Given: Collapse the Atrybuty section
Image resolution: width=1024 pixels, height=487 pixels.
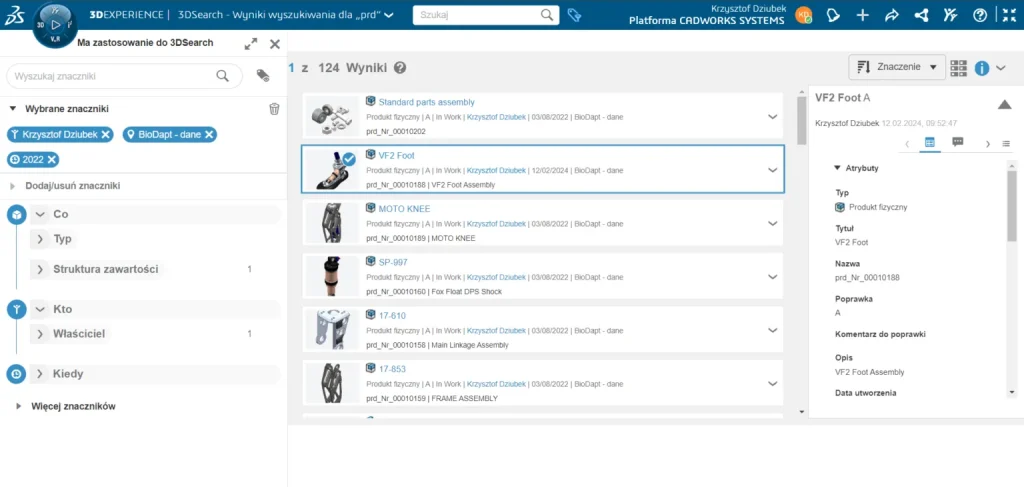Looking at the screenshot, I should [x=837, y=168].
